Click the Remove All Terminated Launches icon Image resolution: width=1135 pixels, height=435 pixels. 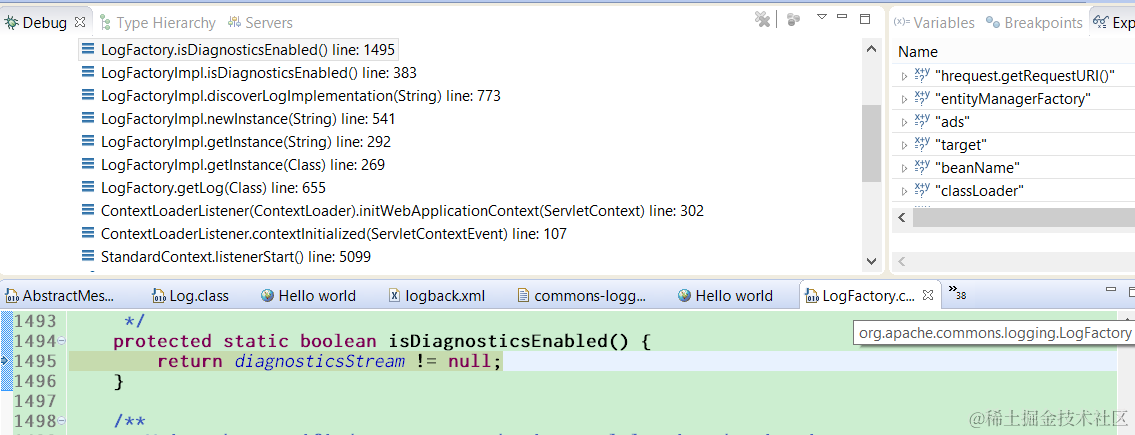pyautogui.click(x=762, y=20)
